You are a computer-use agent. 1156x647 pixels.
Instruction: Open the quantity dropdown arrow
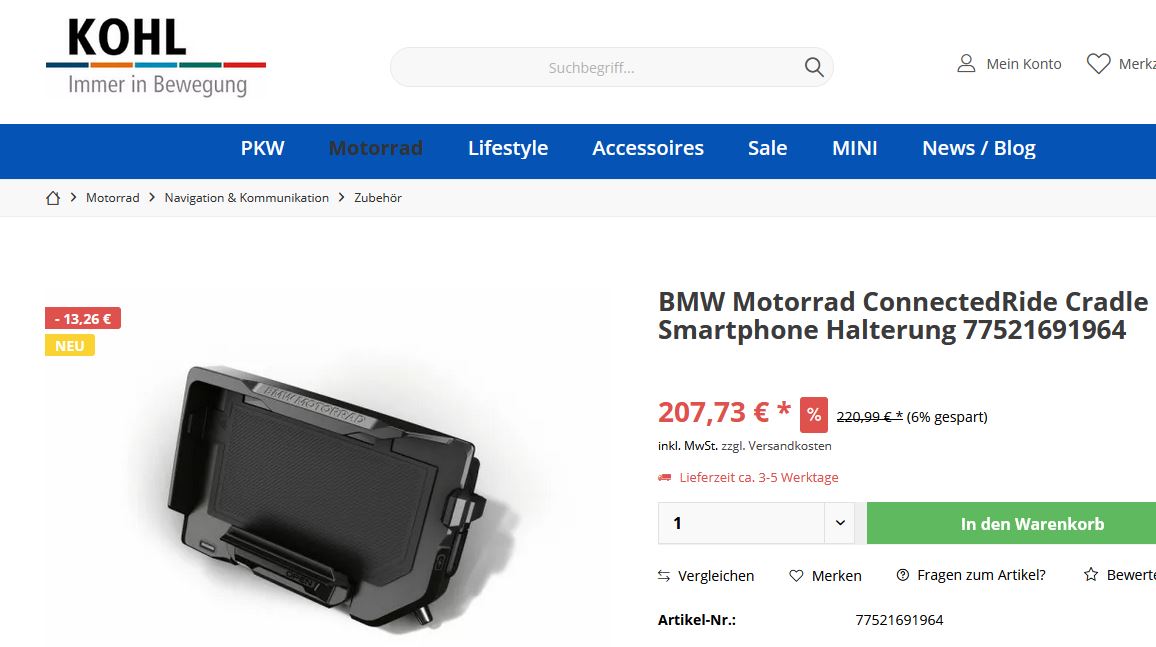pos(840,523)
